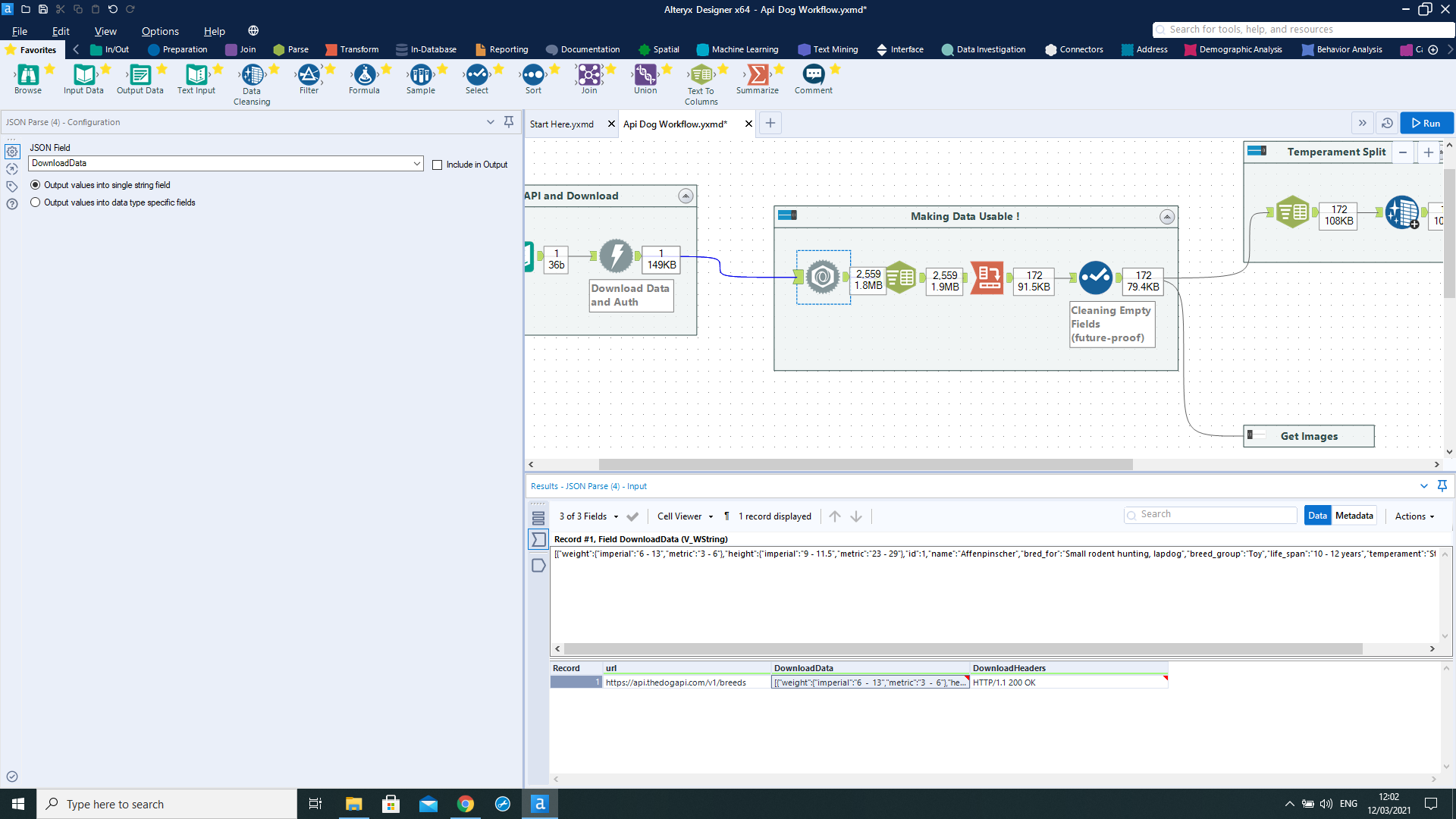
Task: Enable Include in Output checkbox
Action: [437, 165]
